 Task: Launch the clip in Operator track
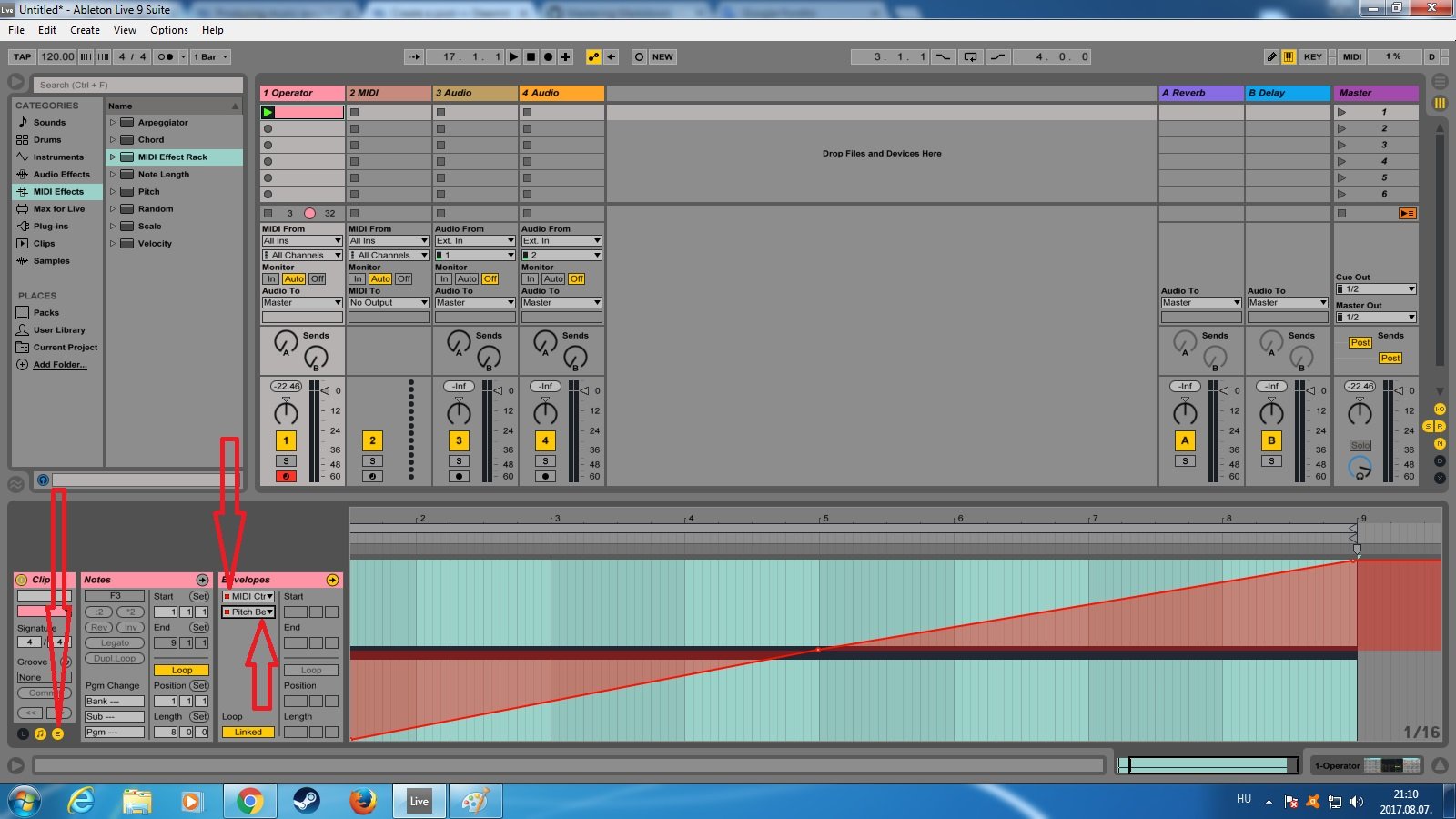[x=268, y=113]
